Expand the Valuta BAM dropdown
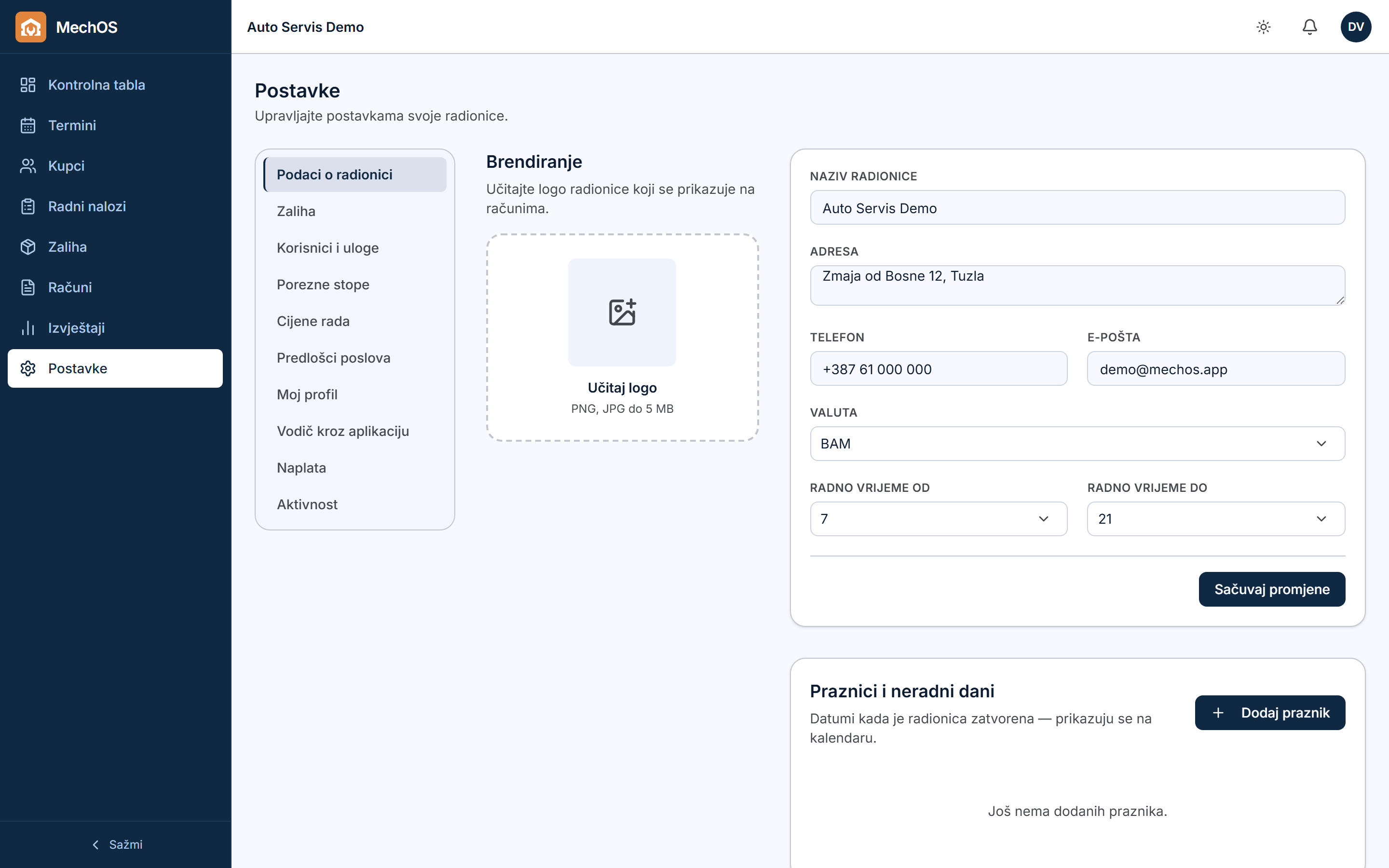 click(x=1077, y=443)
